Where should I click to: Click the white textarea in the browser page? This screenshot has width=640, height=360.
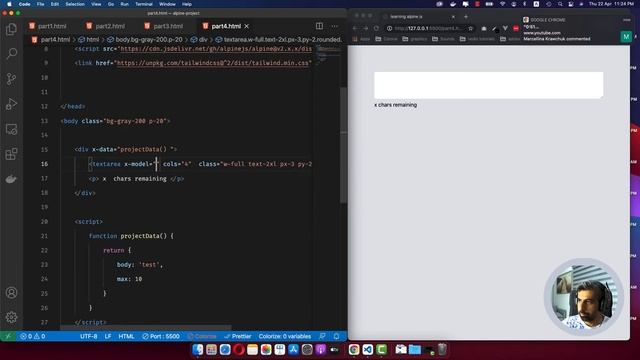[489, 85]
